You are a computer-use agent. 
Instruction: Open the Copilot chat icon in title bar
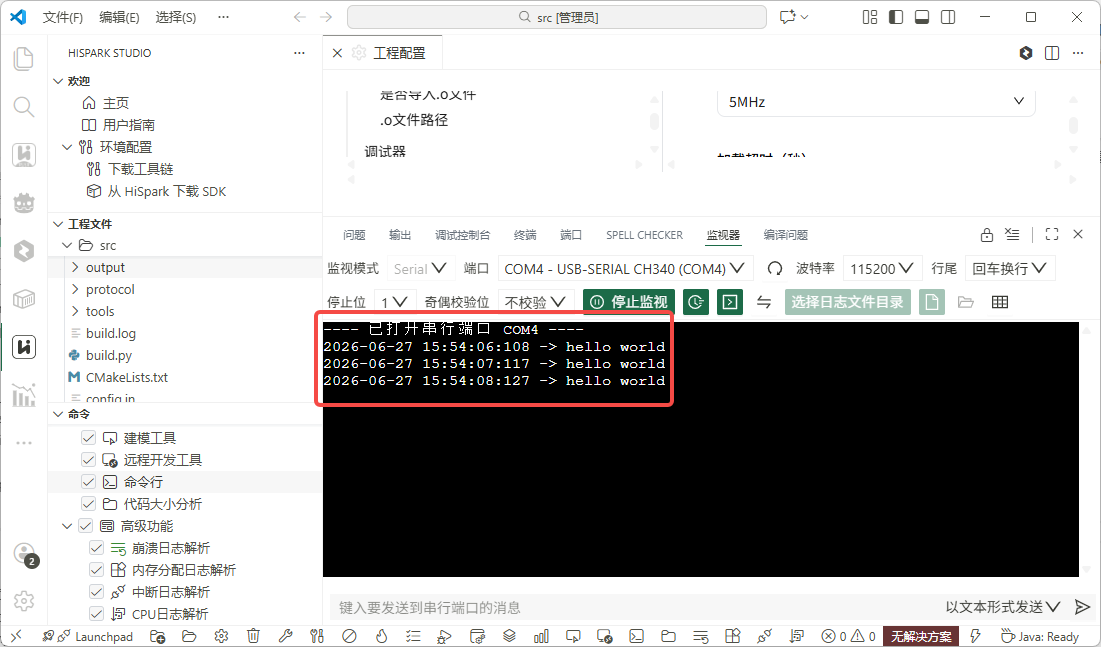(788, 17)
